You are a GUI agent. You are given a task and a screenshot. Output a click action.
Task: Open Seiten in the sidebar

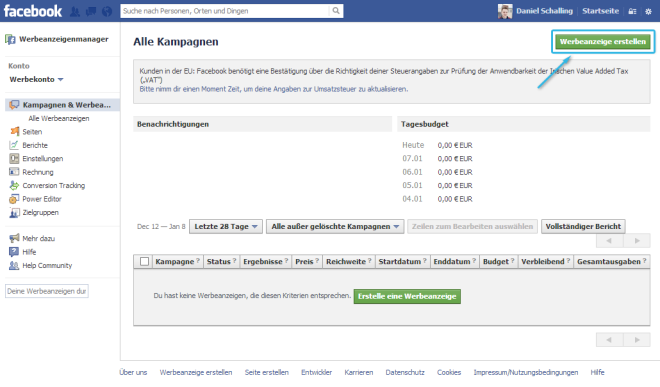[x=32, y=132]
